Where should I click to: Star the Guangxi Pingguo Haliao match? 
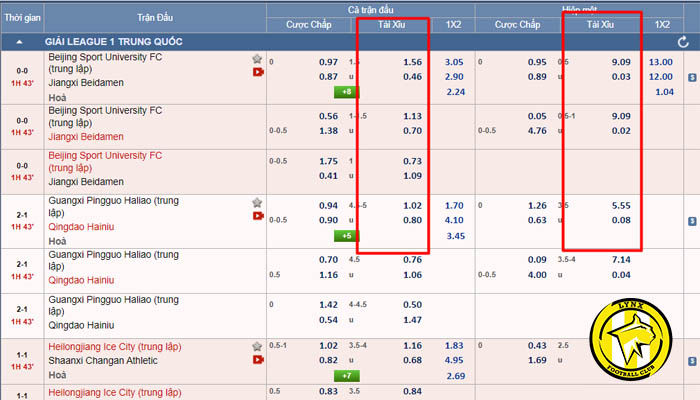pyautogui.click(x=257, y=203)
